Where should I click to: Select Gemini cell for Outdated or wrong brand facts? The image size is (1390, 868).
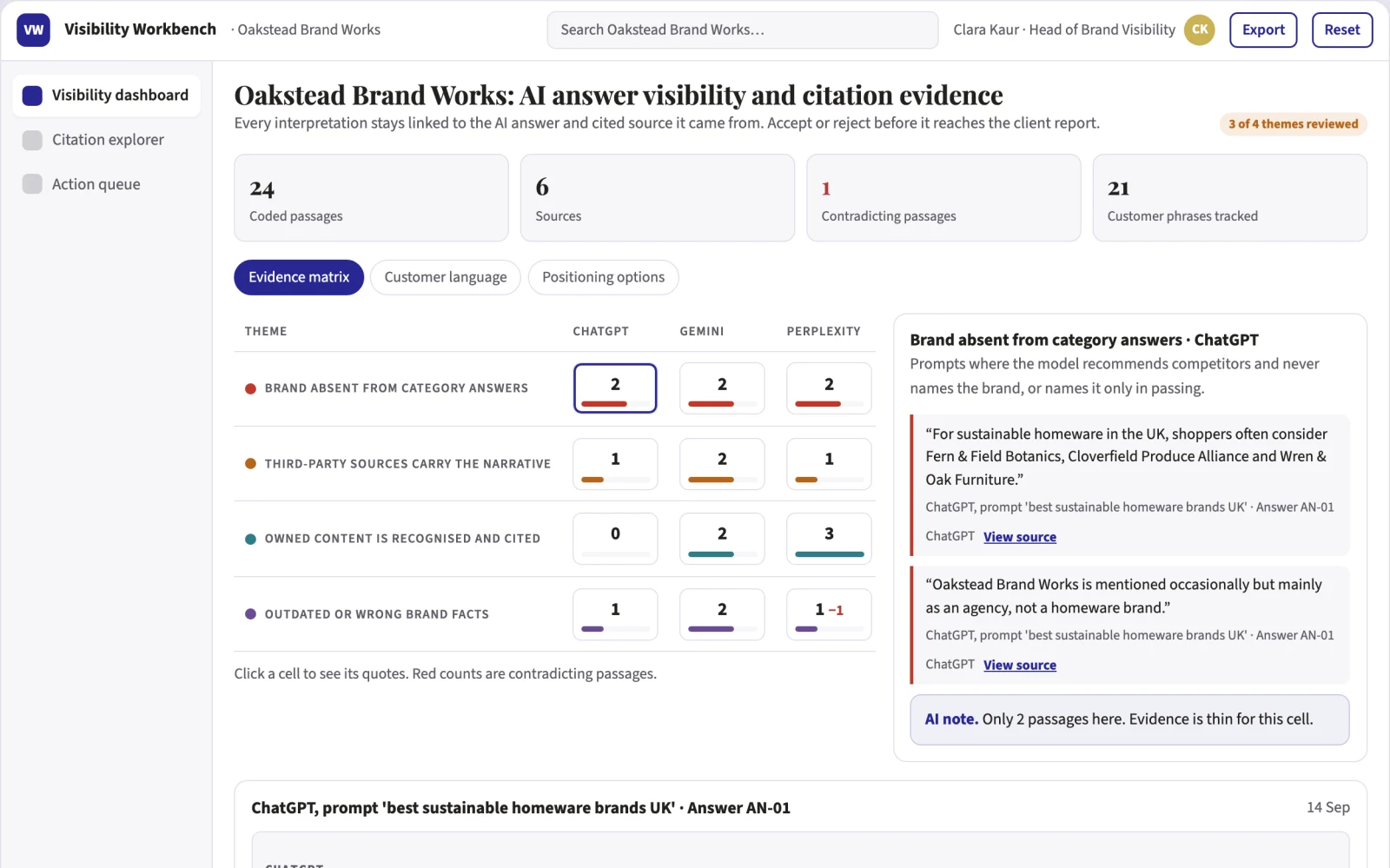pos(722,614)
